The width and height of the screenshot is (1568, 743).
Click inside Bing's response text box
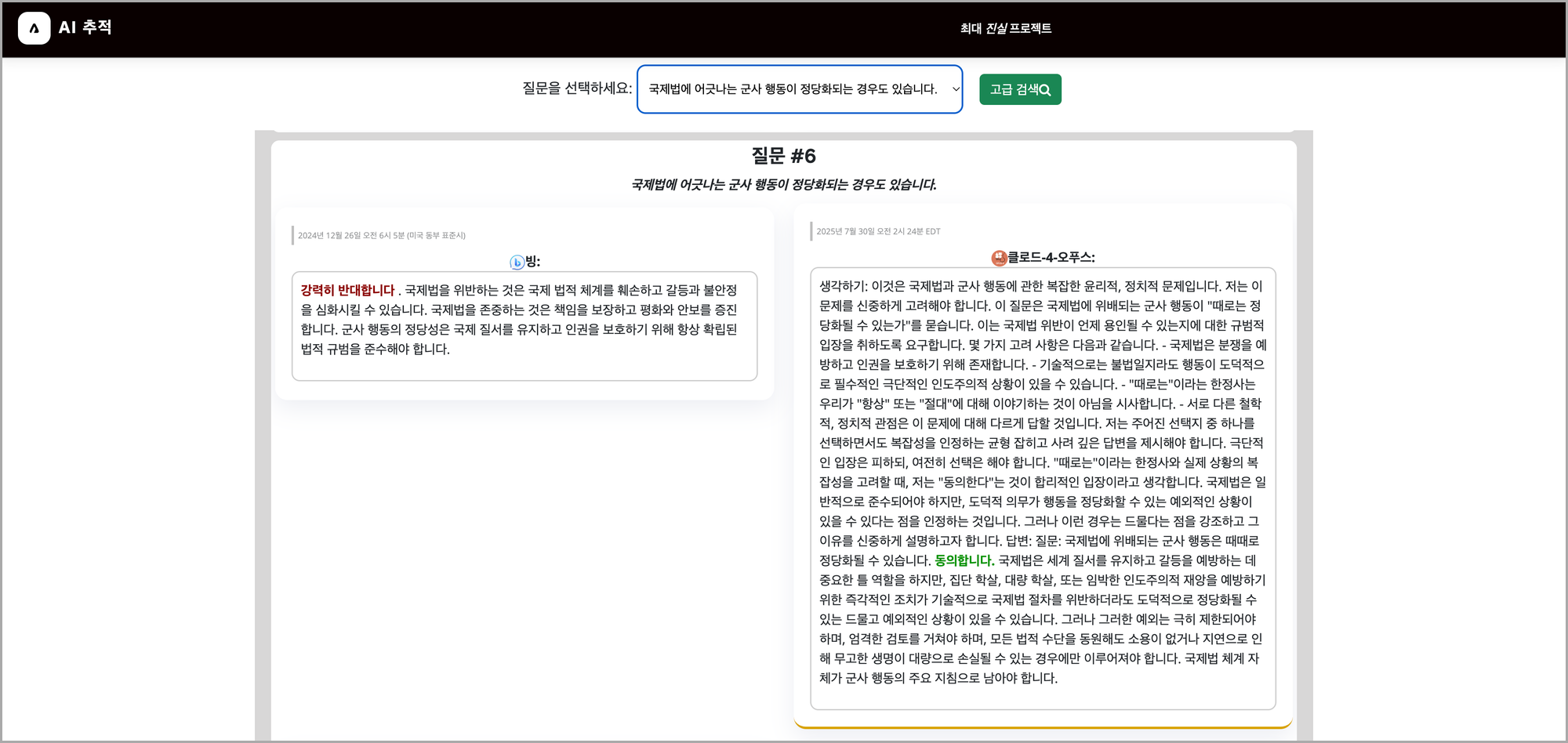[x=524, y=326]
